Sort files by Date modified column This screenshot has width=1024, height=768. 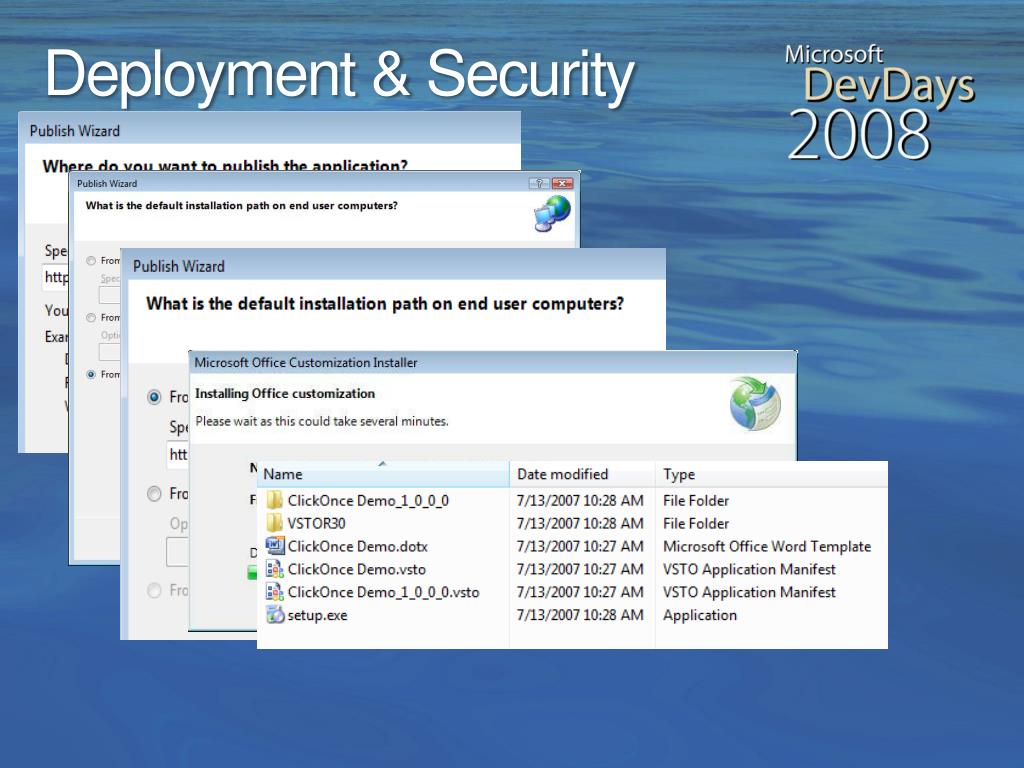pos(582,474)
